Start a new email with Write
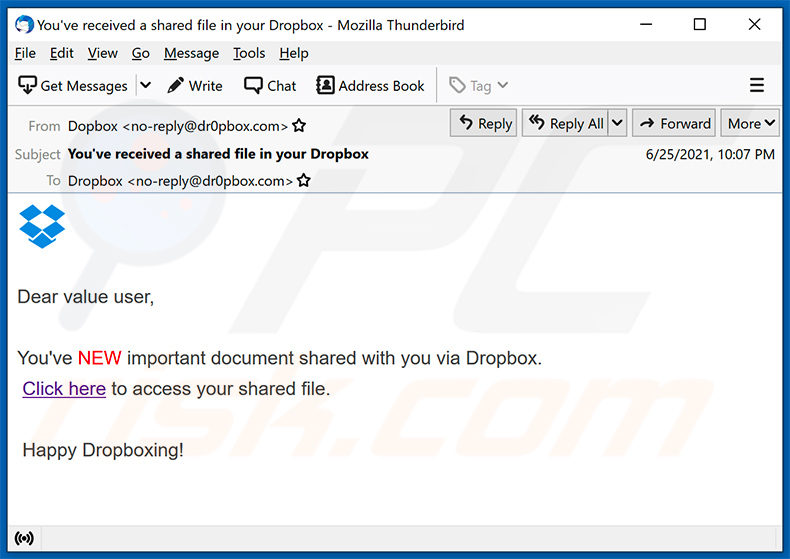Viewport: 790px width, 559px height. (x=195, y=86)
